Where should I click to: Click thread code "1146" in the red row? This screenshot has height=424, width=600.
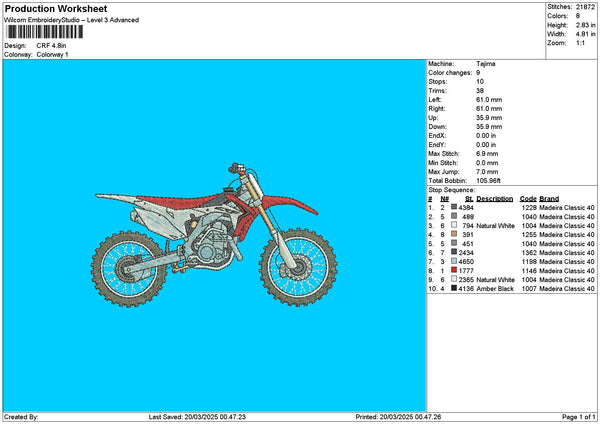(x=529, y=271)
